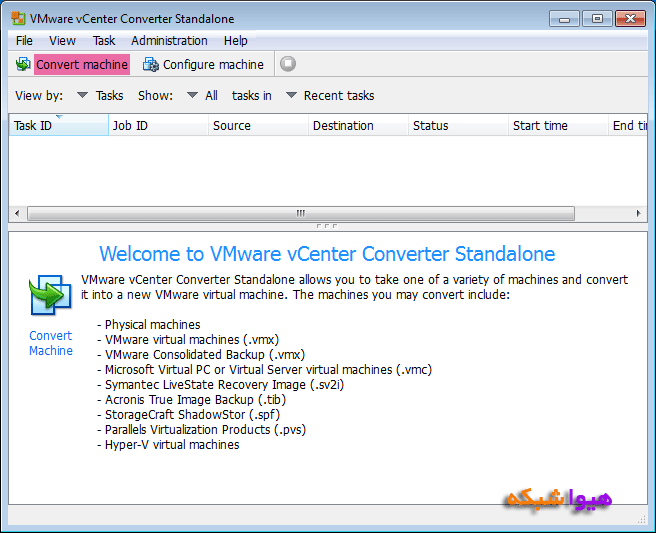Open the Administration menu
This screenshot has width=656, height=533.
pos(169,41)
